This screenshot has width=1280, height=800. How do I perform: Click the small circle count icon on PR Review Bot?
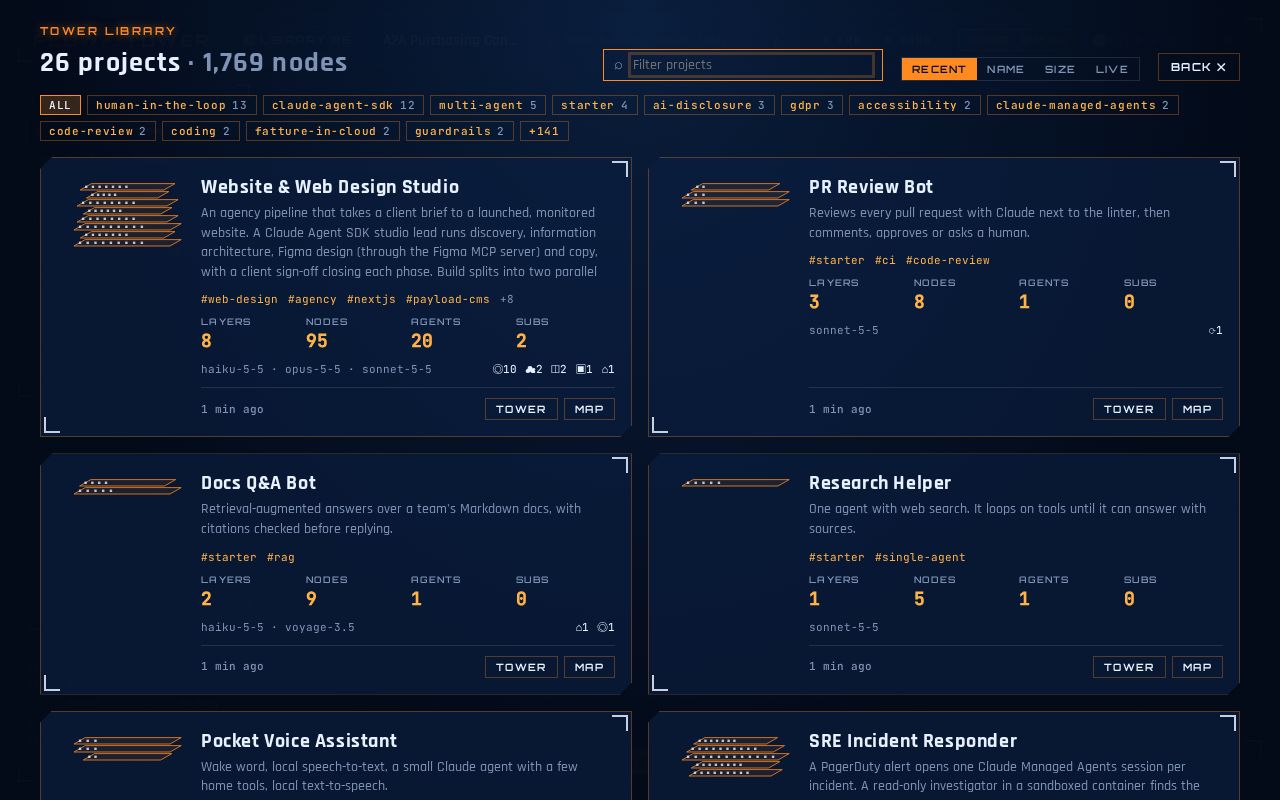click(1215, 331)
